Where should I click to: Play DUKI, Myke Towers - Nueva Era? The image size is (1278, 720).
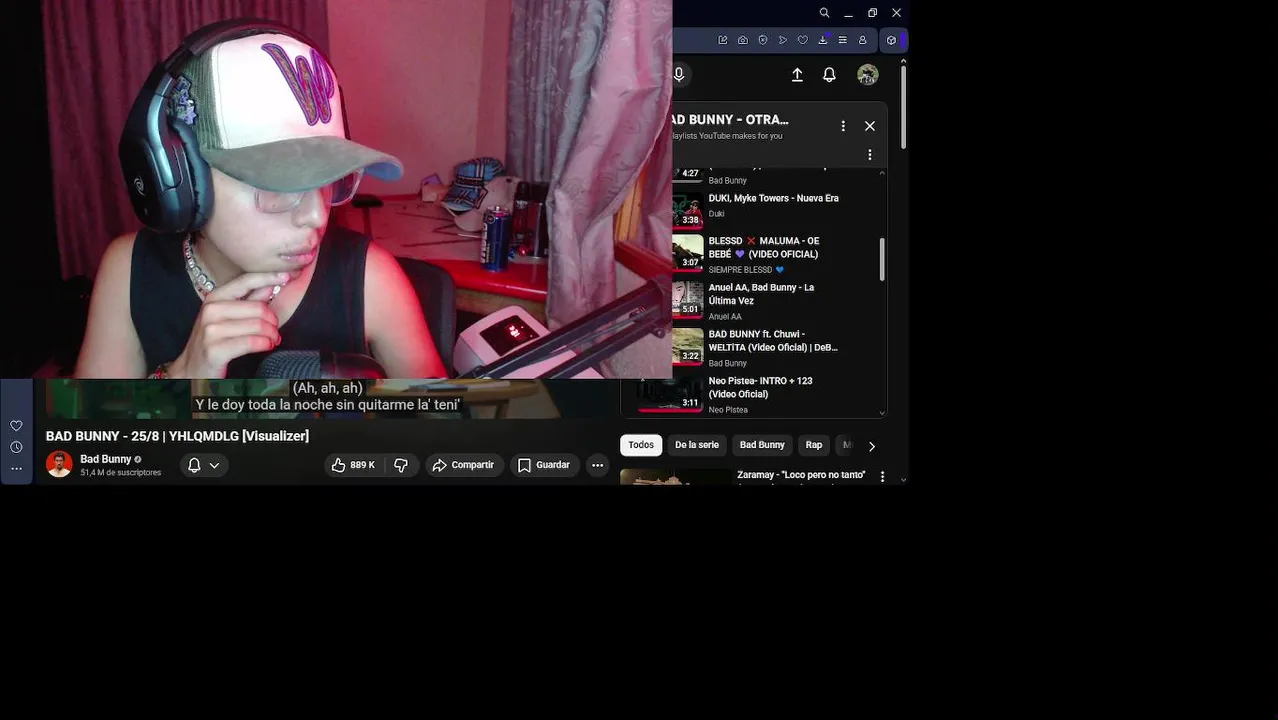pos(774,198)
